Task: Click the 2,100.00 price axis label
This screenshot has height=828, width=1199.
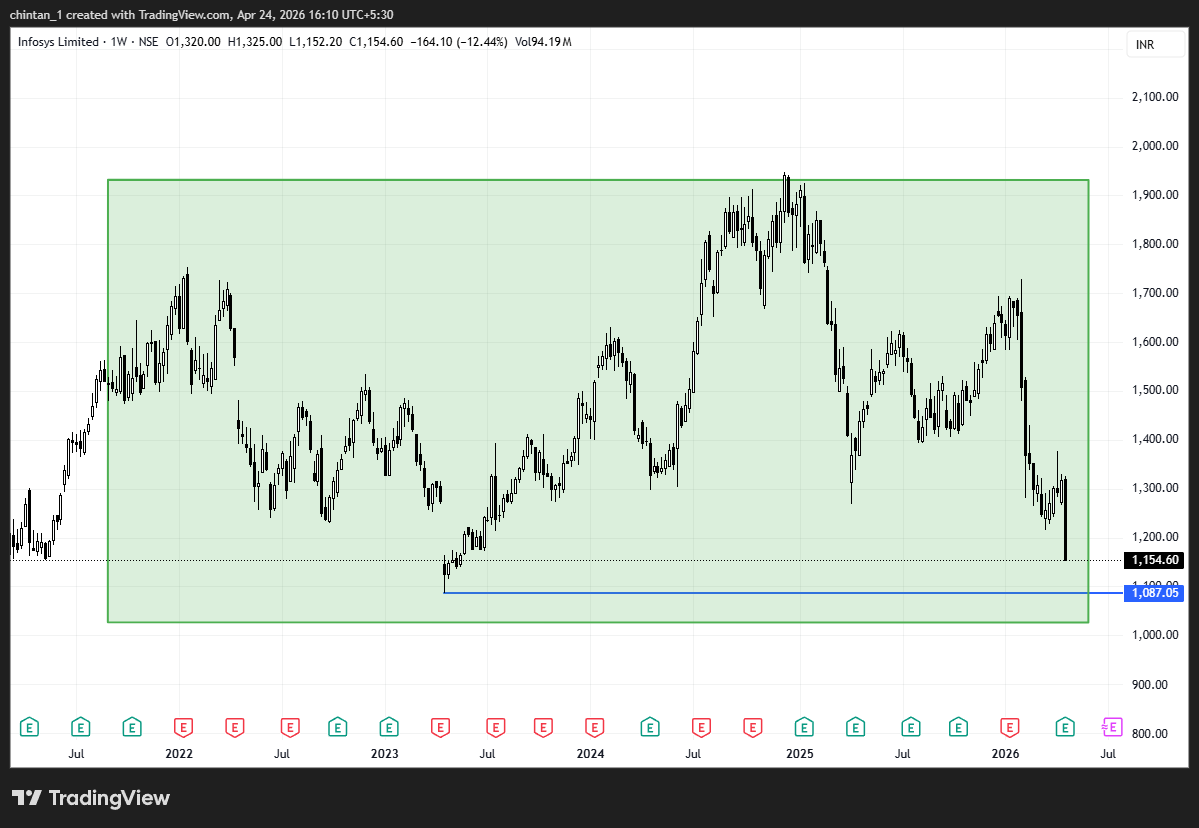Action: pos(1155,97)
